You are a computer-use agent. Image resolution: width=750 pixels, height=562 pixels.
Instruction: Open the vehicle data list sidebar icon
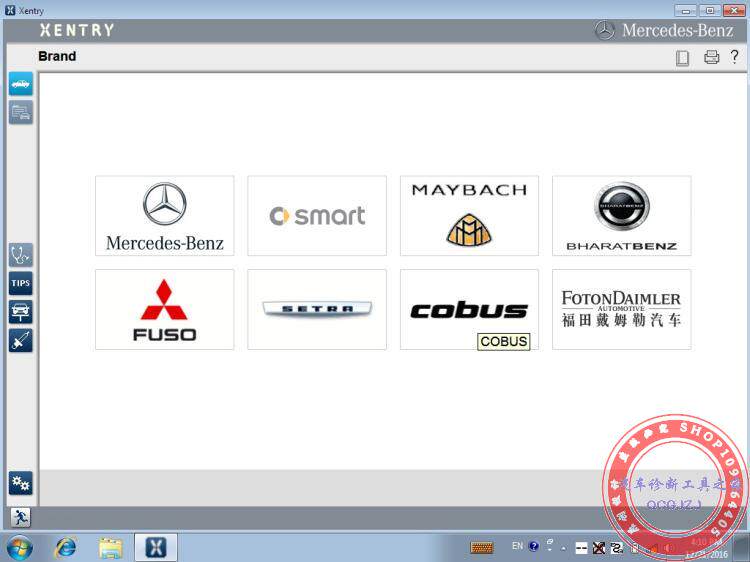point(21,112)
